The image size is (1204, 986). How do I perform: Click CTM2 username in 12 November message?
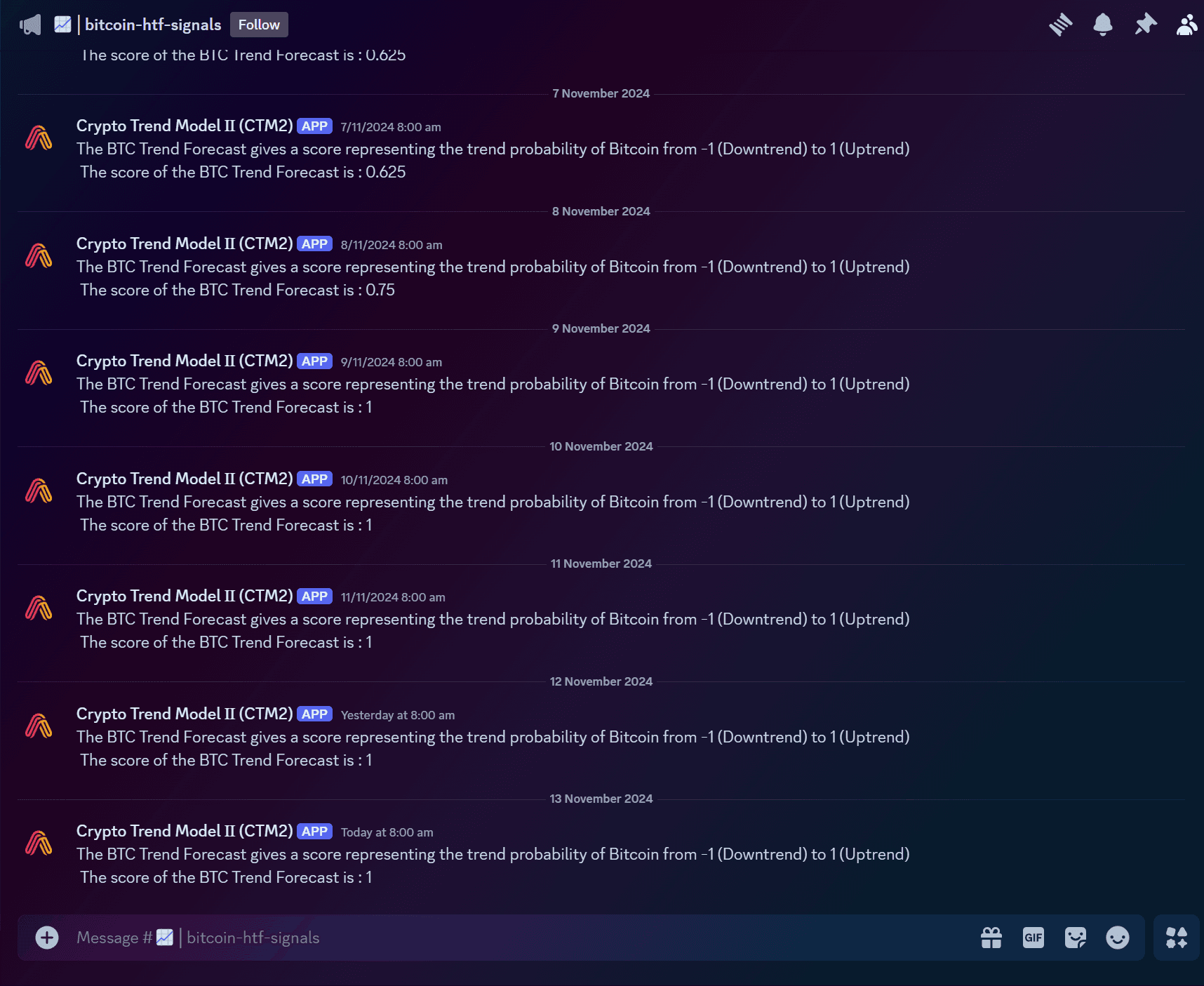[x=185, y=714]
